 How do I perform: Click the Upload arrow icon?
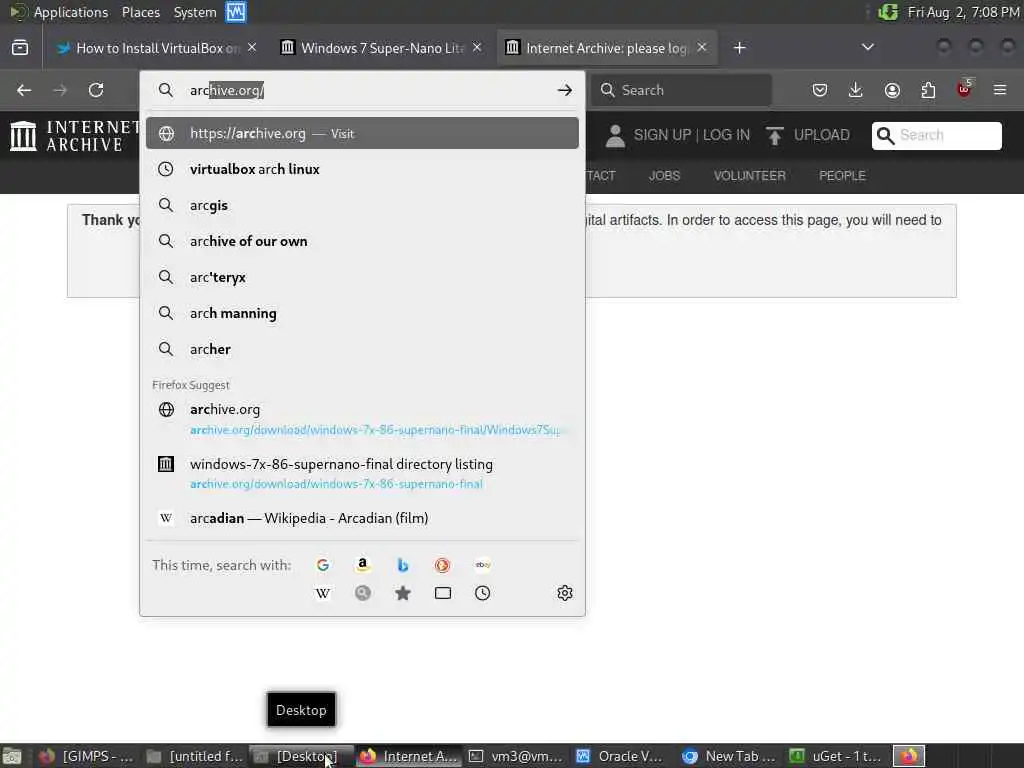[x=775, y=136]
